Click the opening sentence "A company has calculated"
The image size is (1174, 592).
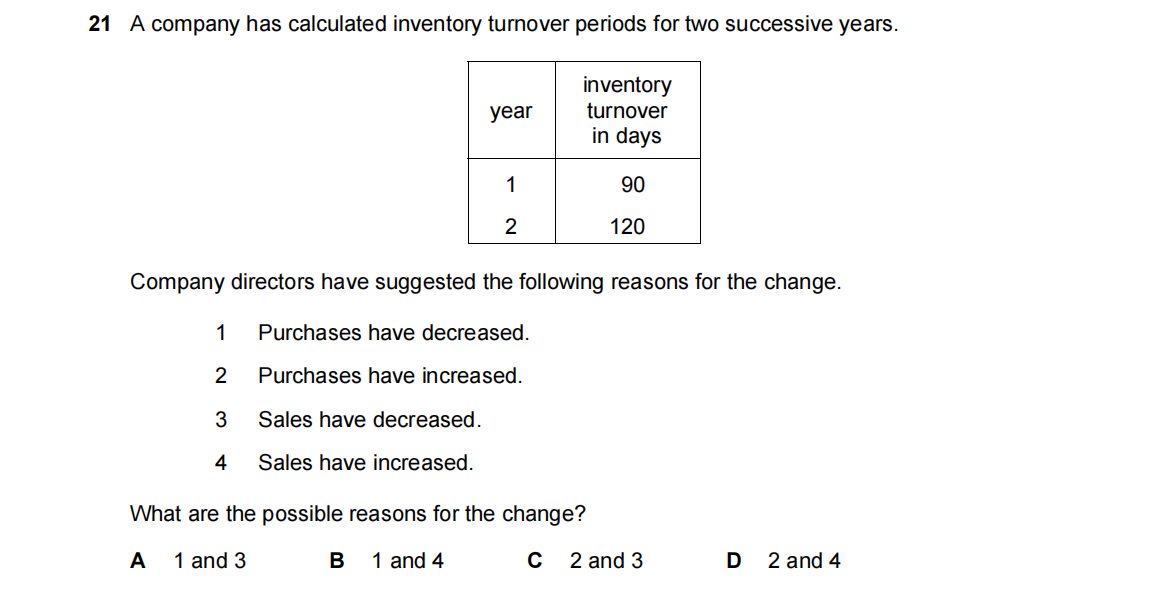pyautogui.click(x=514, y=25)
